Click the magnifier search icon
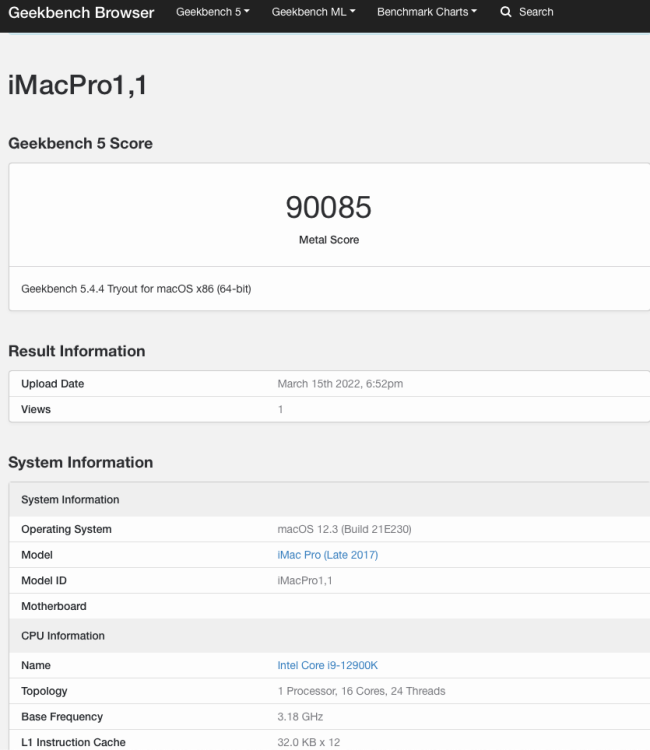The width and height of the screenshot is (650, 750). click(x=506, y=12)
